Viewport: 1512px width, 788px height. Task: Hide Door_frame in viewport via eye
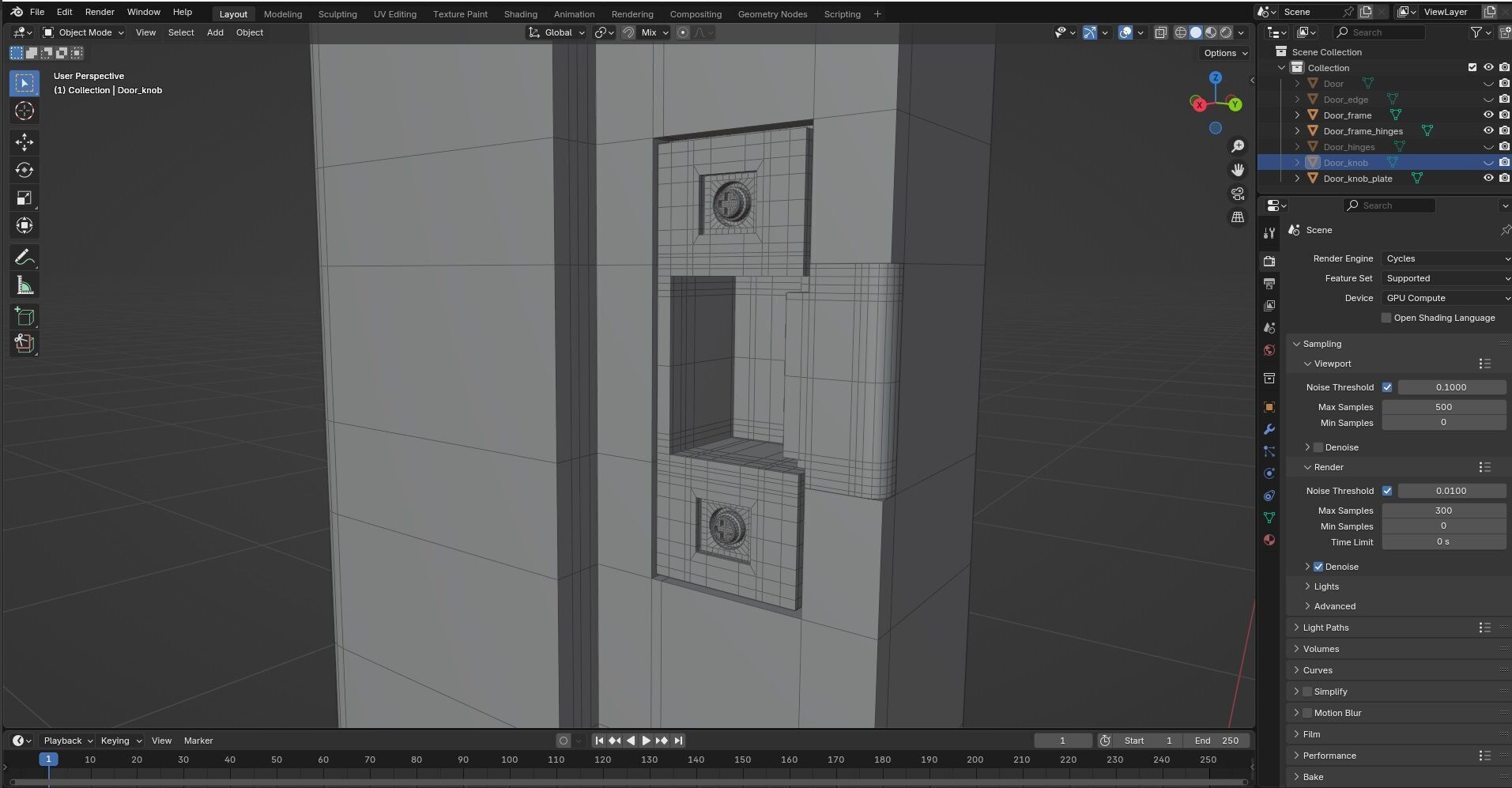[x=1488, y=115]
